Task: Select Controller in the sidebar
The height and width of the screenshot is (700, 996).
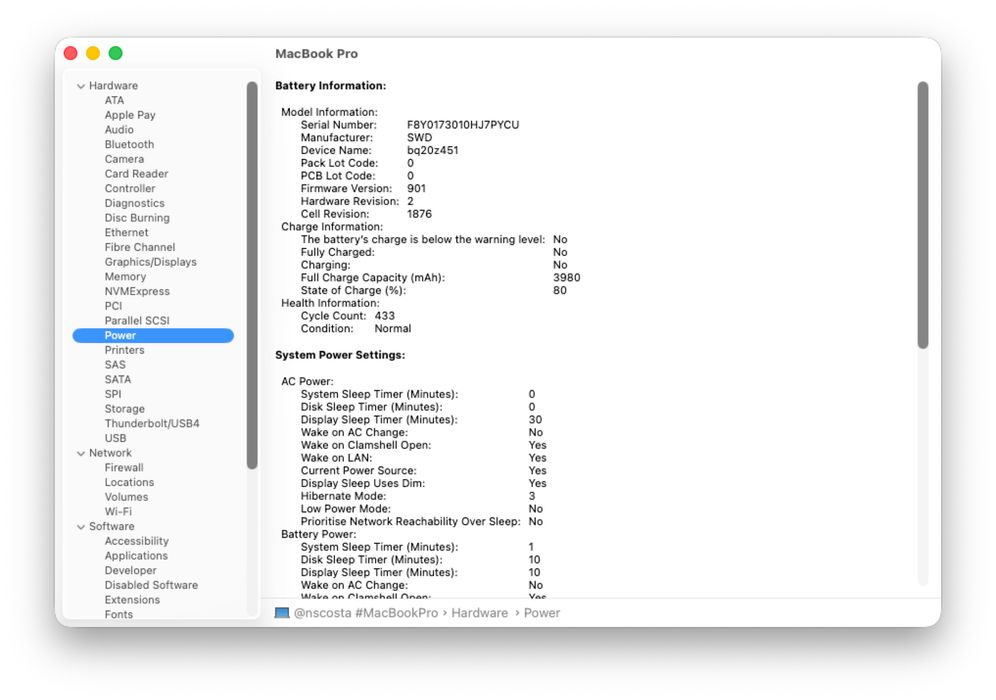Action: point(130,188)
